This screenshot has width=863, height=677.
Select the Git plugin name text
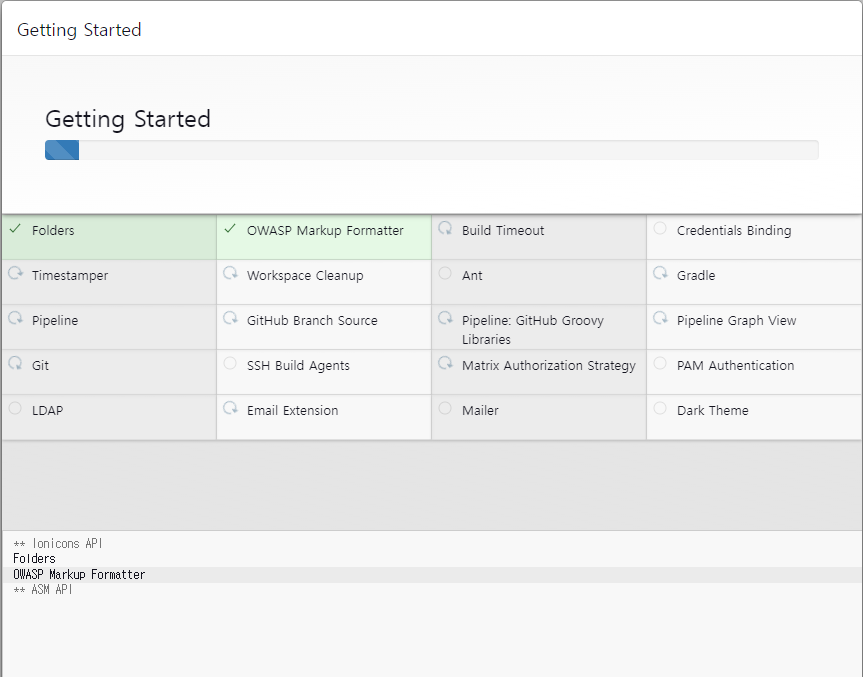coord(40,365)
